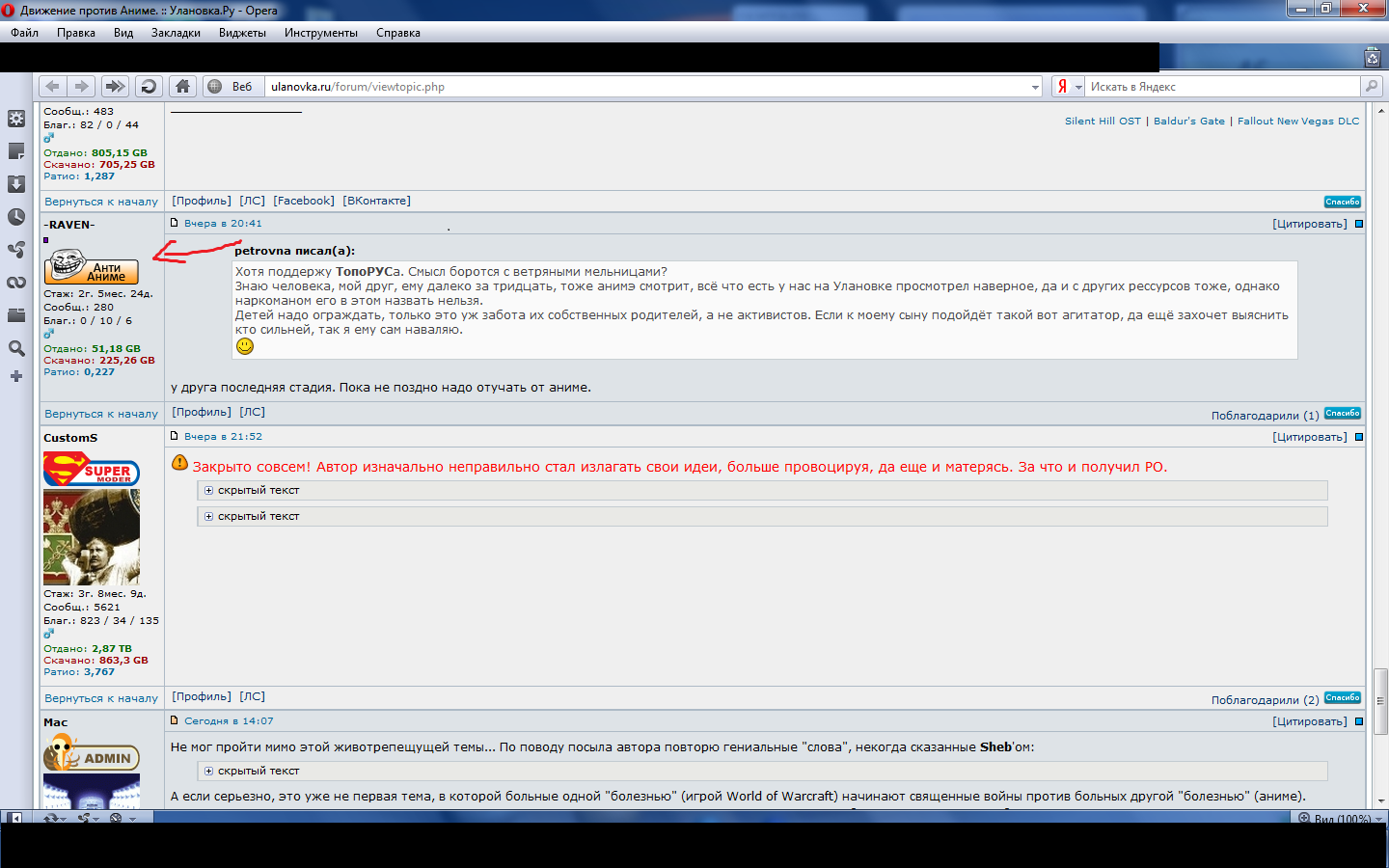The width and height of the screenshot is (1389, 868).
Task: Open the Вид (100%) zoom dropdown
Action: [1342, 818]
